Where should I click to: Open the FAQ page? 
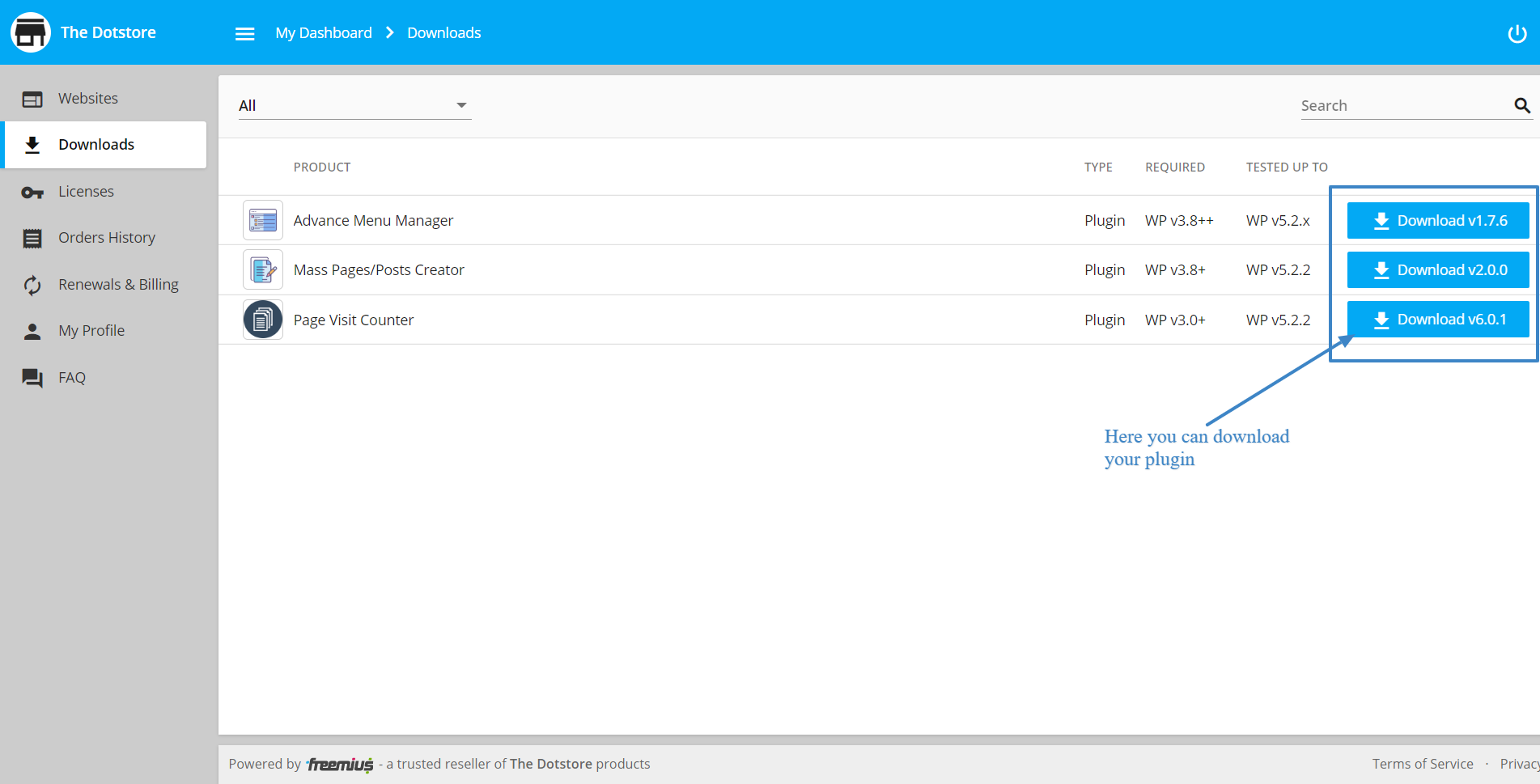coord(105,378)
